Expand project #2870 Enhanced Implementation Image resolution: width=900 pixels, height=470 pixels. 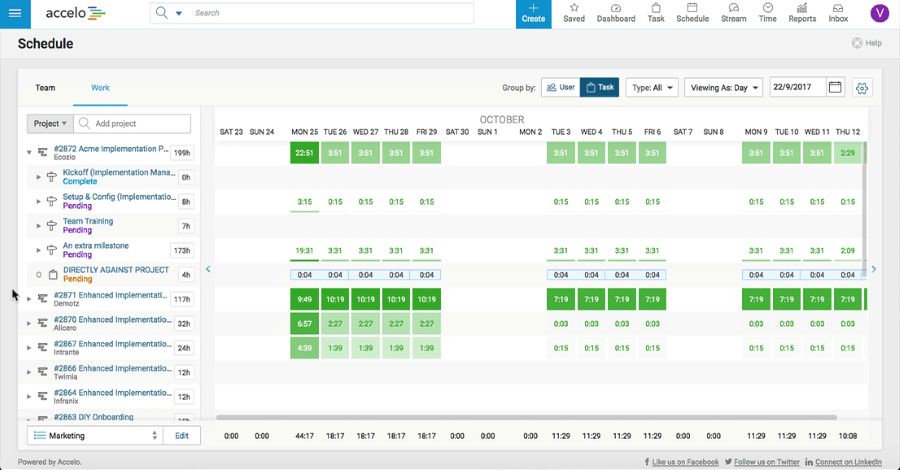point(29,324)
